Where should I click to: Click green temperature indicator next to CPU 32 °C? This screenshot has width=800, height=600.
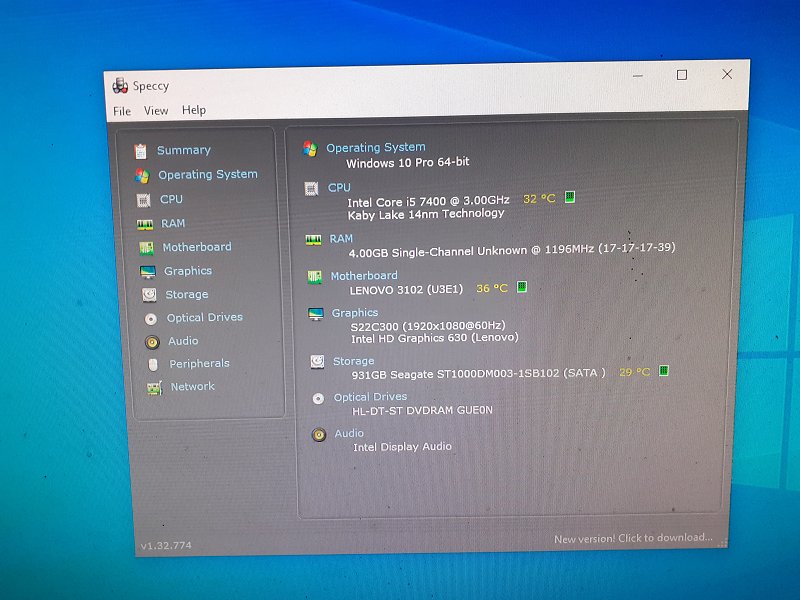click(570, 197)
